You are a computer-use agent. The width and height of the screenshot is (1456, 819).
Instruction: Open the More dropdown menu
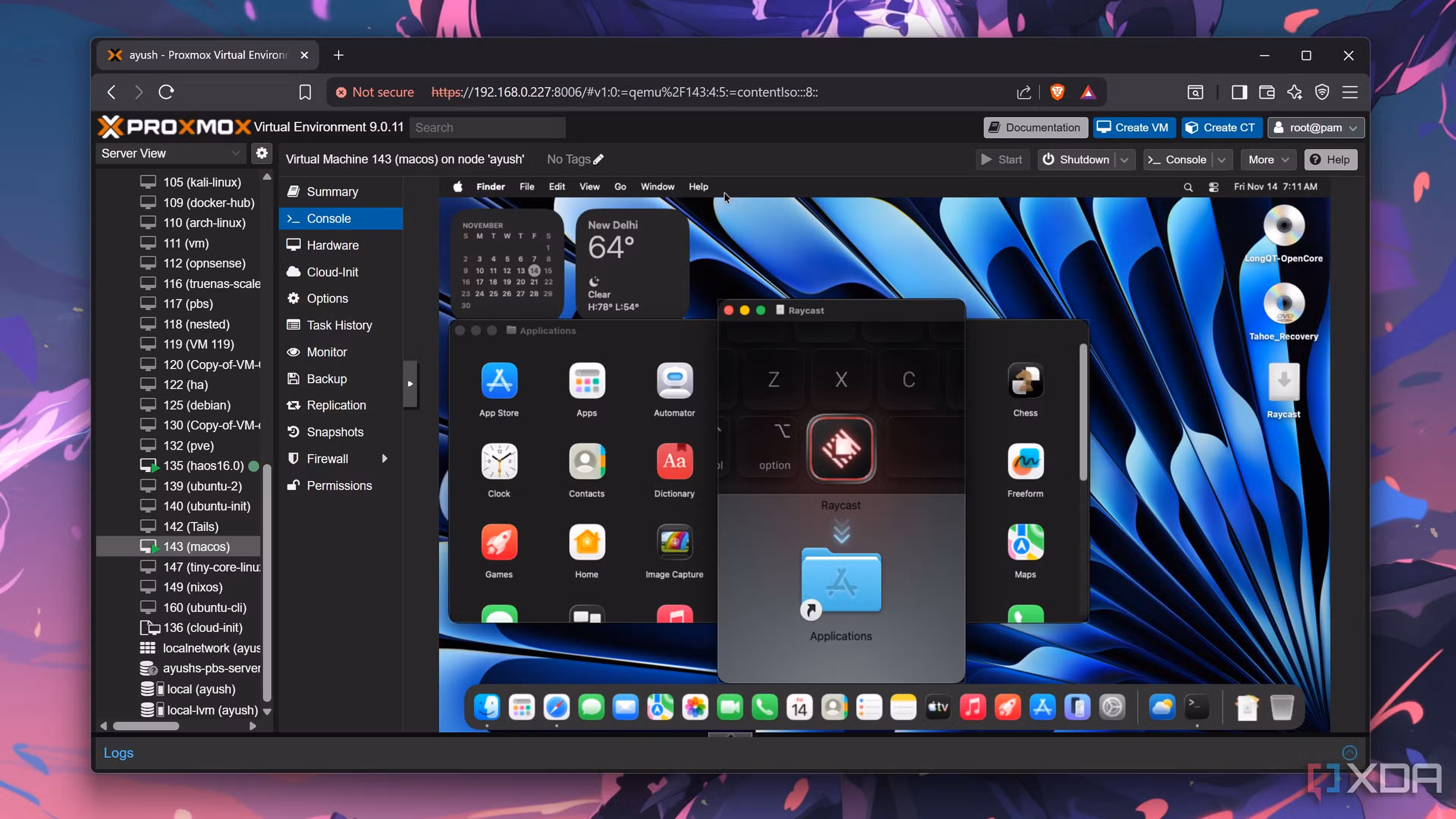(1268, 160)
